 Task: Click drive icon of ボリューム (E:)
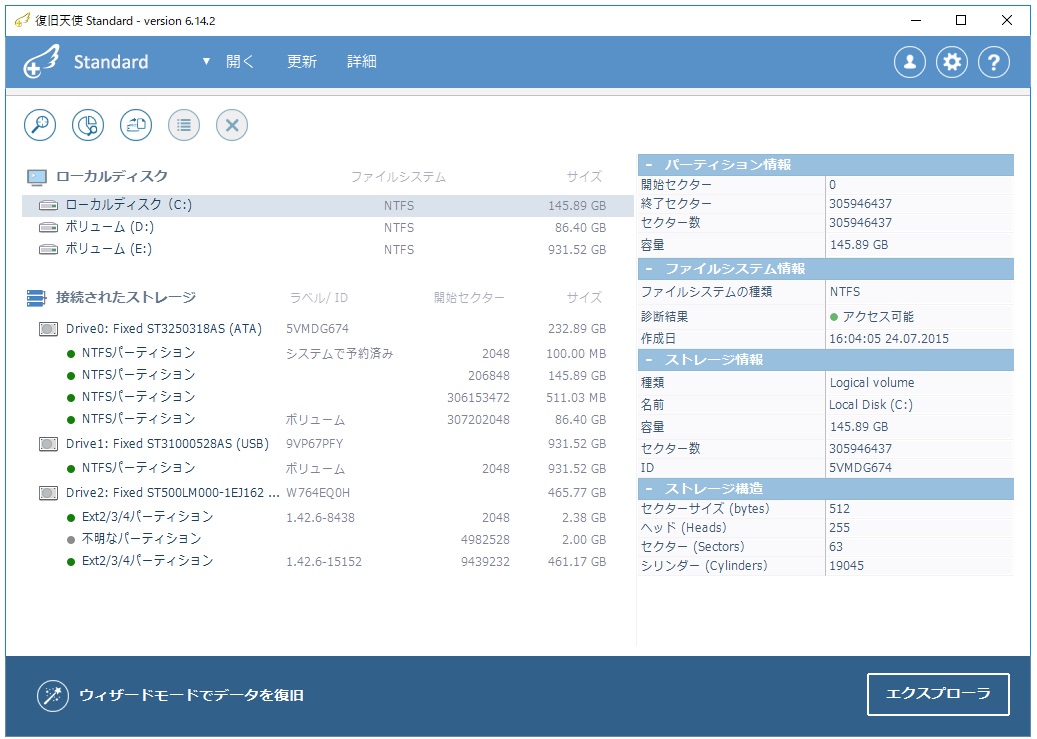[x=48, y=249]
